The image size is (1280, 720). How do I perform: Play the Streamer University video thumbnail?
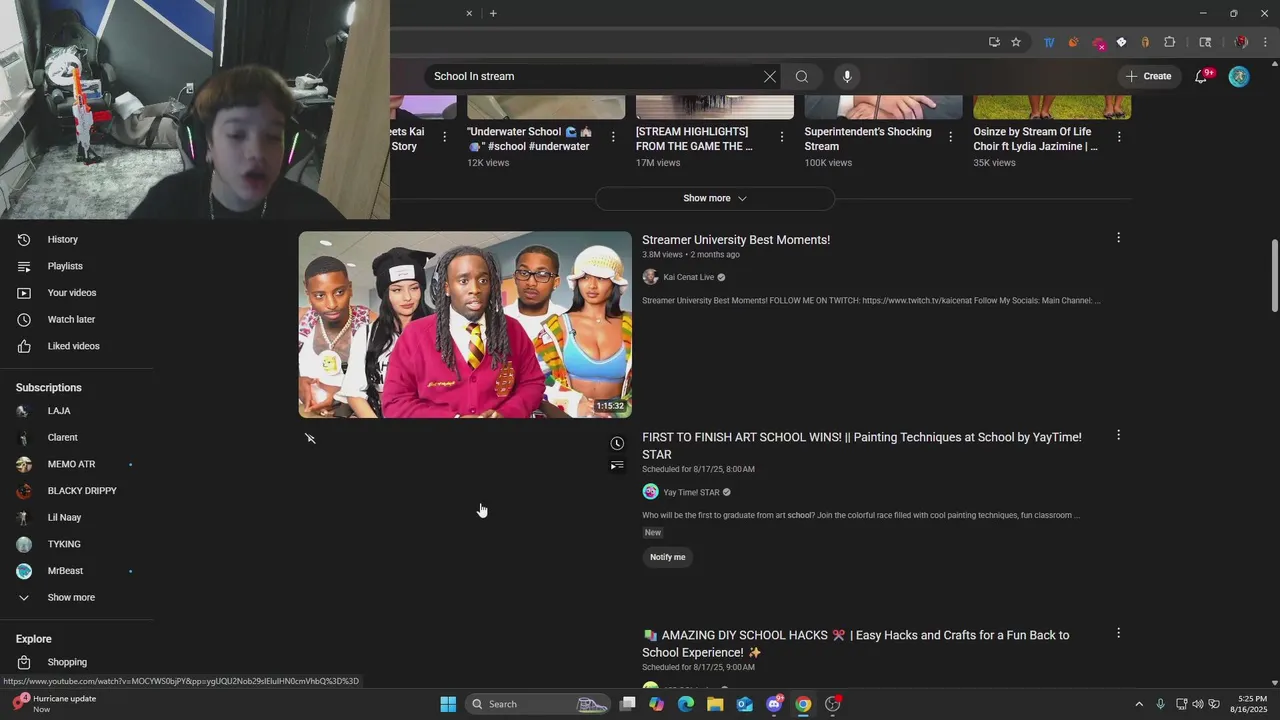pyautogui.click(x=465, y=325)
